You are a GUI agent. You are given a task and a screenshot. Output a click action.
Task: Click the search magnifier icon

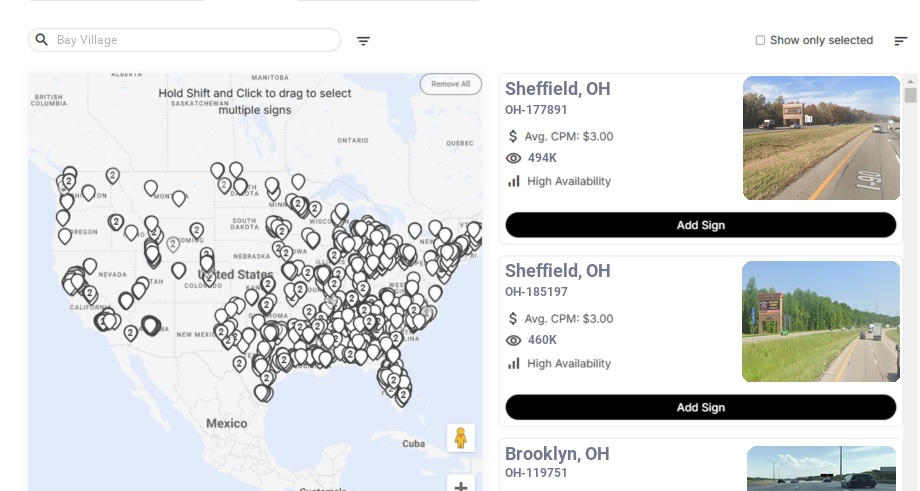[x=41, y=40]
